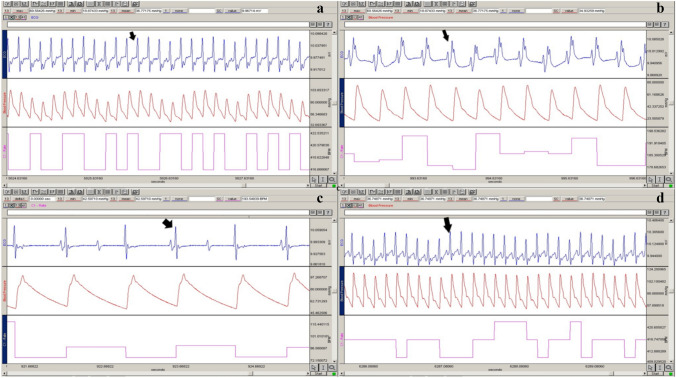This screenshot has height=378, width=676.
Task: Click the last toolbar icon in window d
Action: click(x=473, y=191)
